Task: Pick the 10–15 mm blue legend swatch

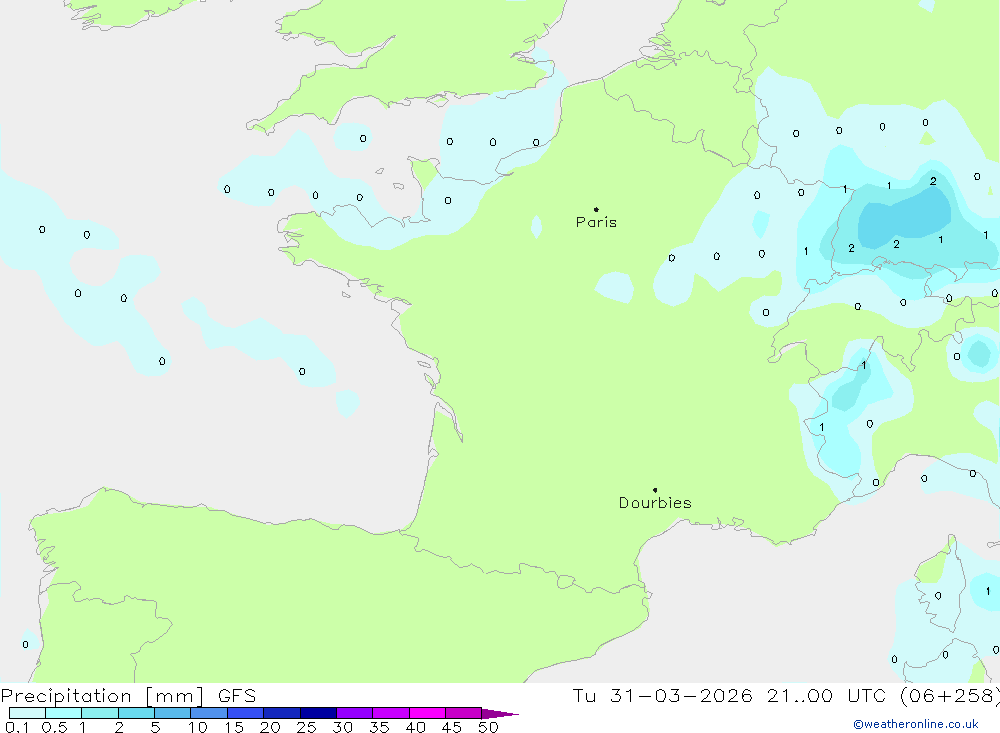Action: [x=209, y=713]
